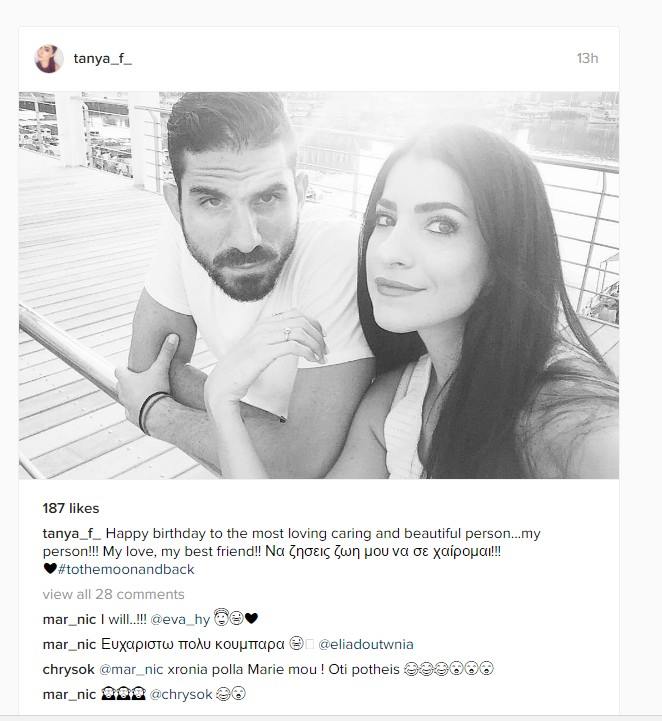Open the #tothemoonandback hashtag
Screen dimensions: 662x721
tap(126, 569)
